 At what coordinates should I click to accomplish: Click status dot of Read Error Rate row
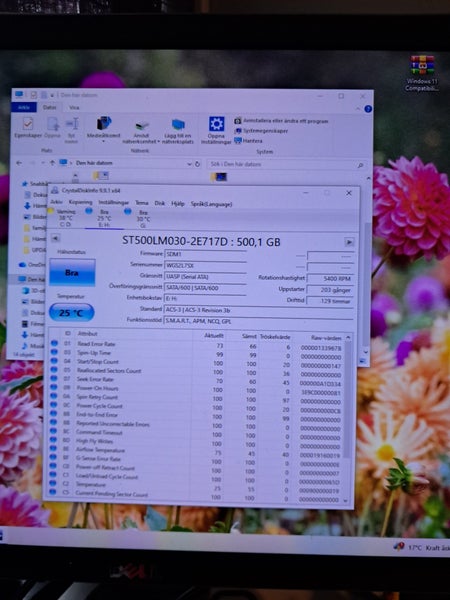tap(54, 343)
